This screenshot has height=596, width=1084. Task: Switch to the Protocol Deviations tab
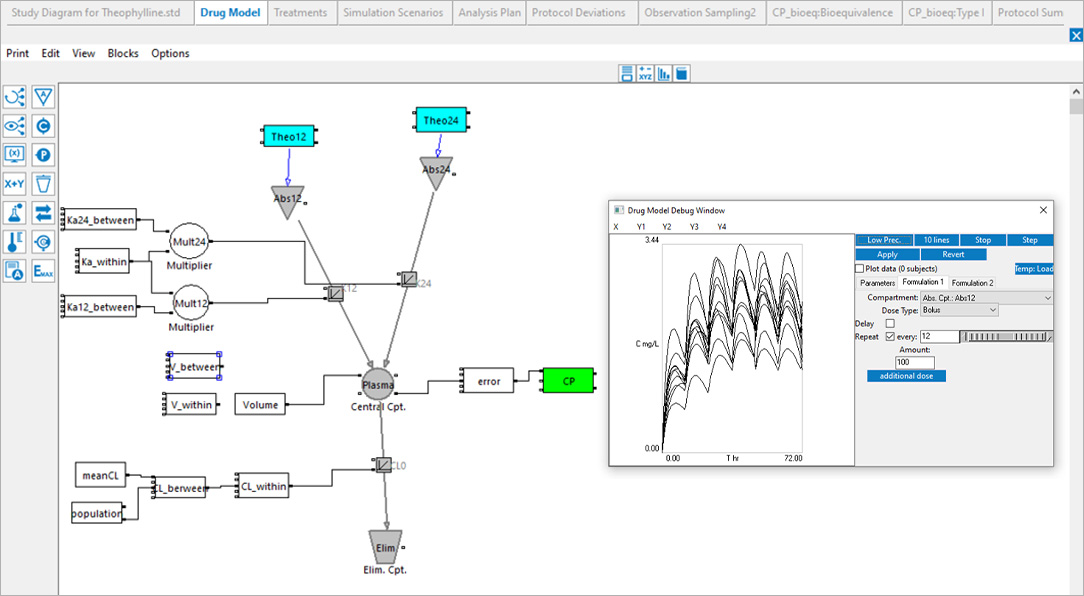pos(579,12)
